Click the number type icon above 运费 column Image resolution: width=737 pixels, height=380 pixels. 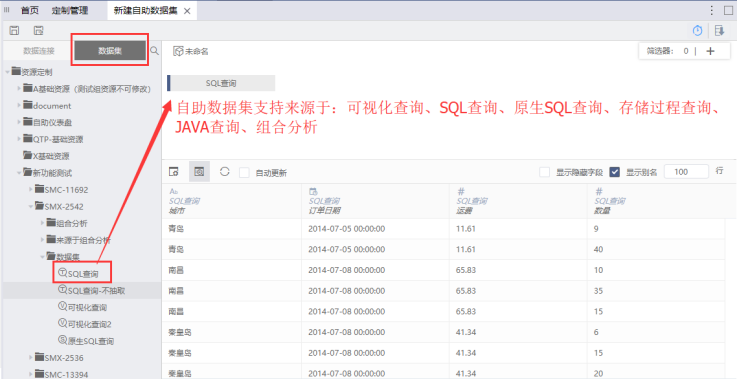tap(461, 191)
